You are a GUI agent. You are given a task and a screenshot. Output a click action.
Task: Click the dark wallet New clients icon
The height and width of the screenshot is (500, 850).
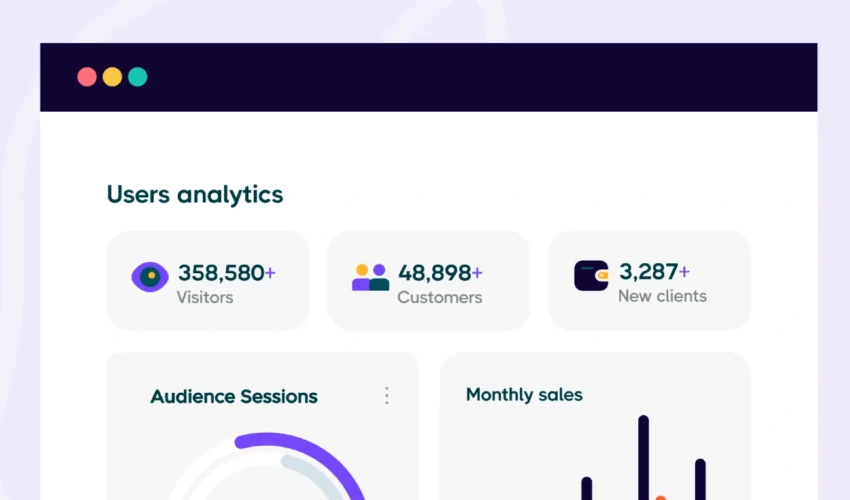click(x=591, y=276)
